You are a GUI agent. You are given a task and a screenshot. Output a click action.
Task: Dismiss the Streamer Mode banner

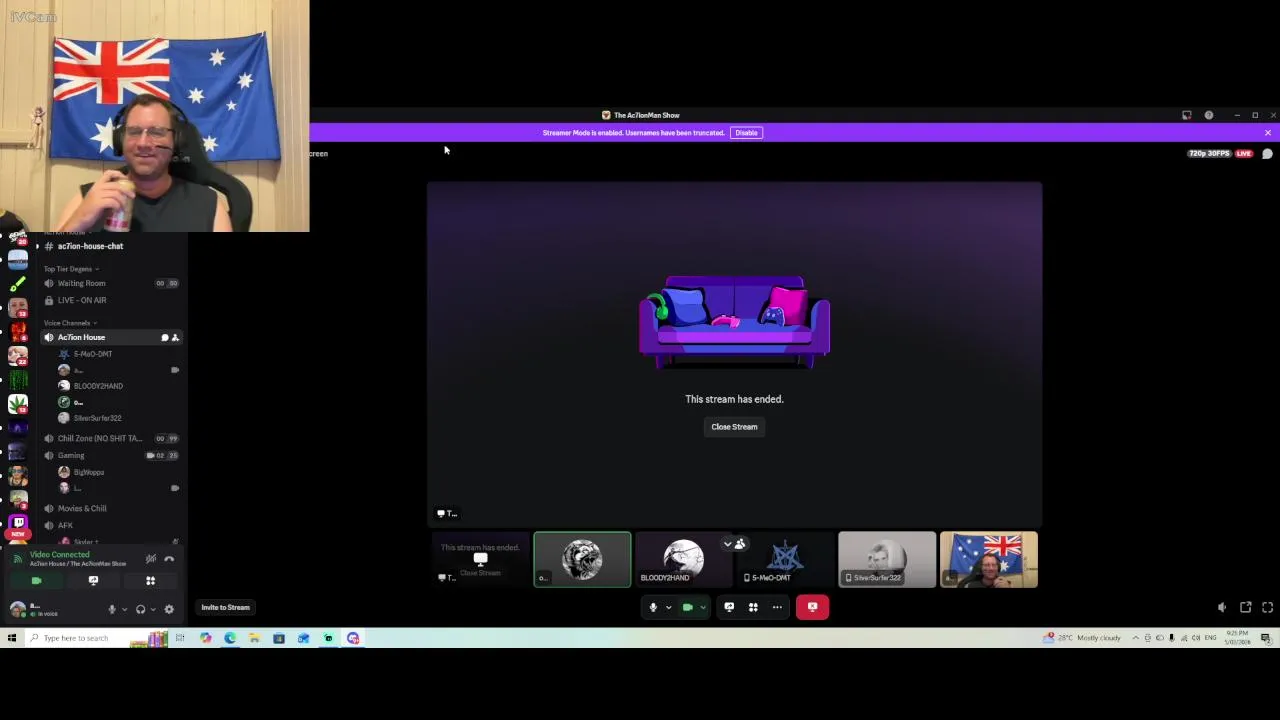coord(1267,133)
